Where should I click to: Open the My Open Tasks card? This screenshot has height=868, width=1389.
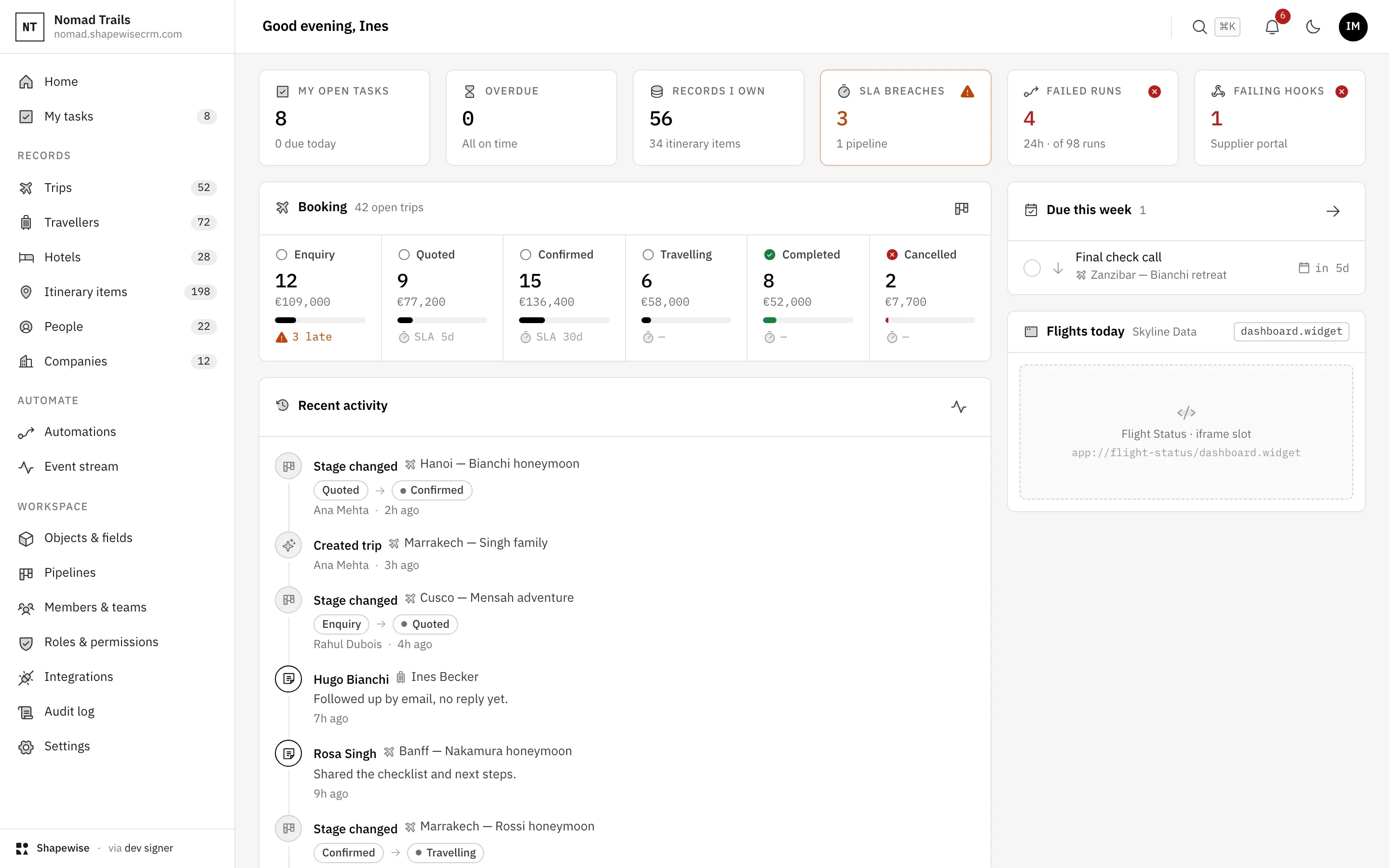point(344,118)
